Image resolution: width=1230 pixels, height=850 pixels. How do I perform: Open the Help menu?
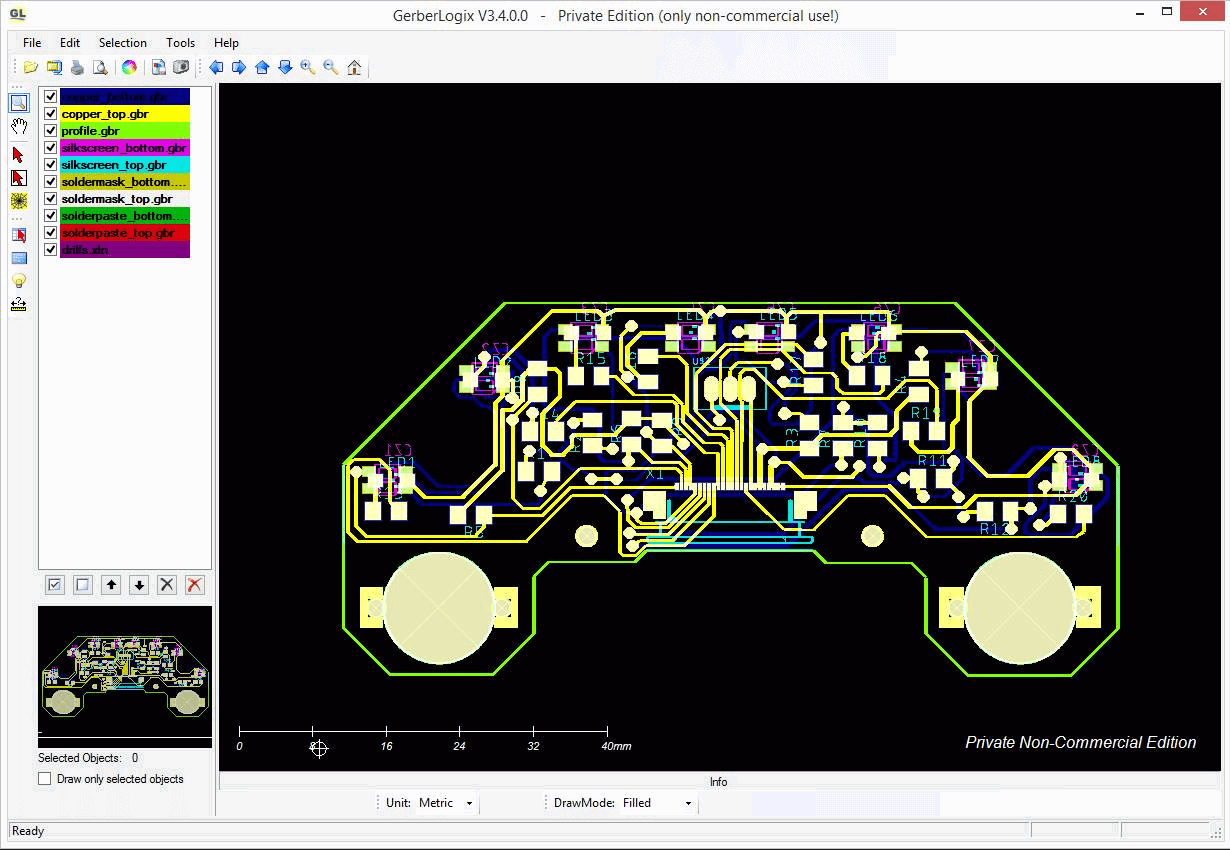tap(226, 43)
